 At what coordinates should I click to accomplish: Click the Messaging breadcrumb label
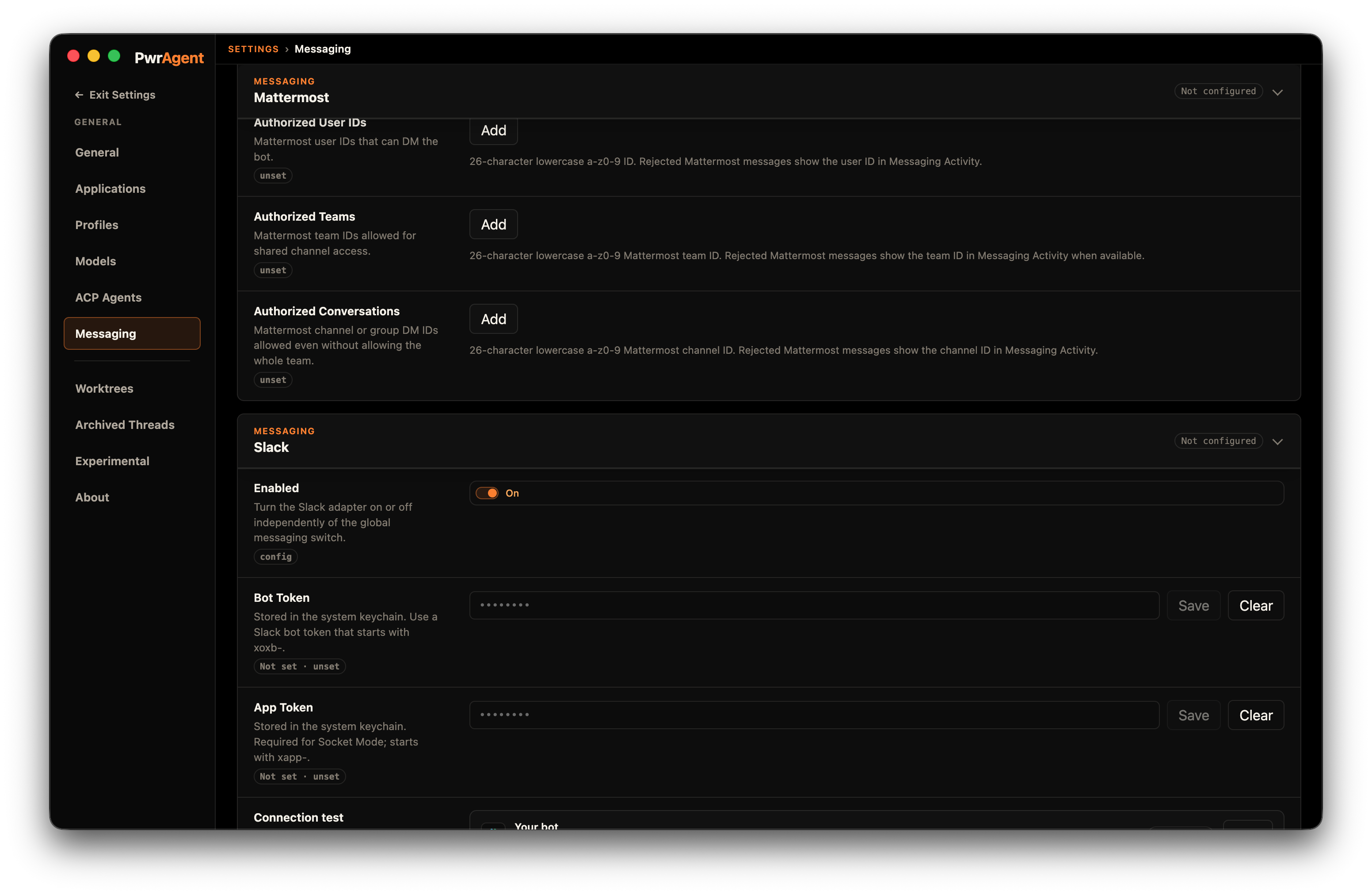coord(322,49)
